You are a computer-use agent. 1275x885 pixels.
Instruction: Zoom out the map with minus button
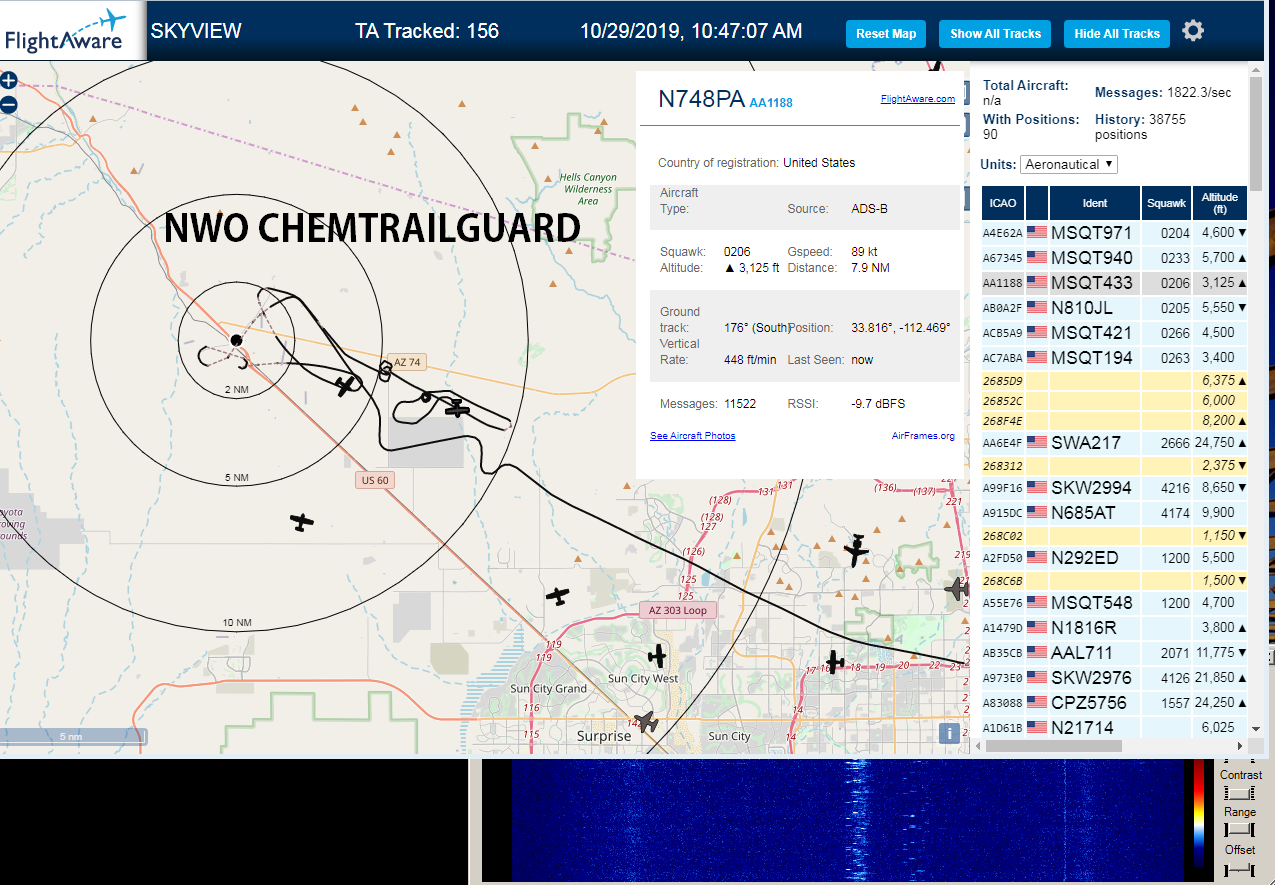click(8, 104)
